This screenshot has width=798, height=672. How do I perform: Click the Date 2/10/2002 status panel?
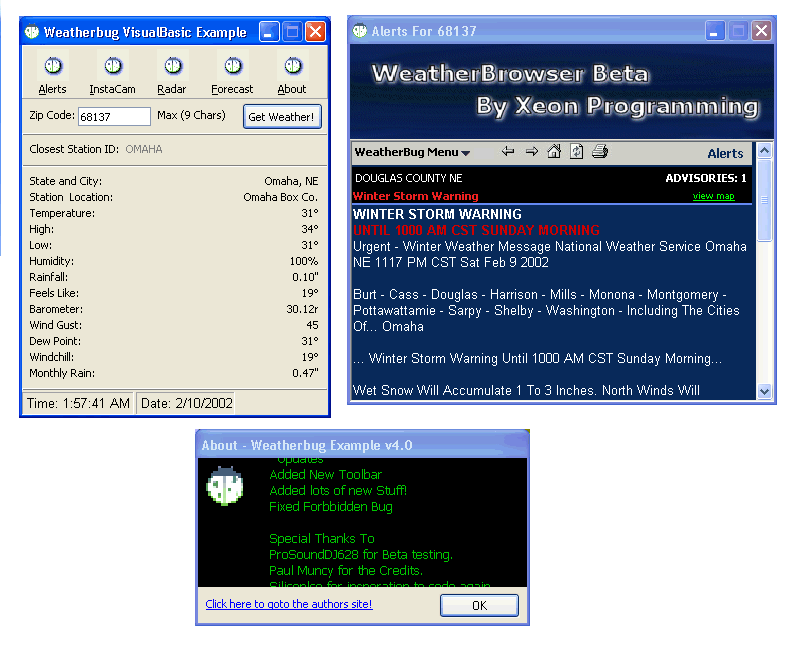(x=186, y=403)
